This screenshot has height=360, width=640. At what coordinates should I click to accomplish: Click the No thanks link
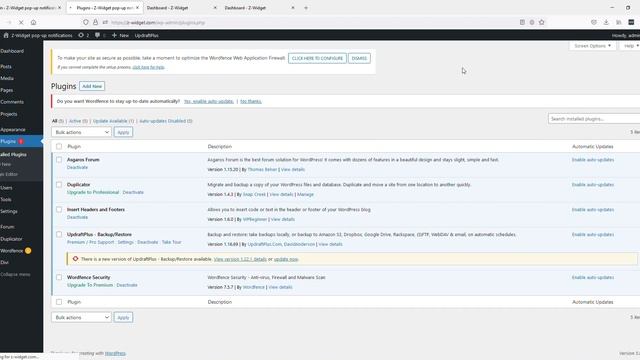pyautogui.click(x=251, y=101)
